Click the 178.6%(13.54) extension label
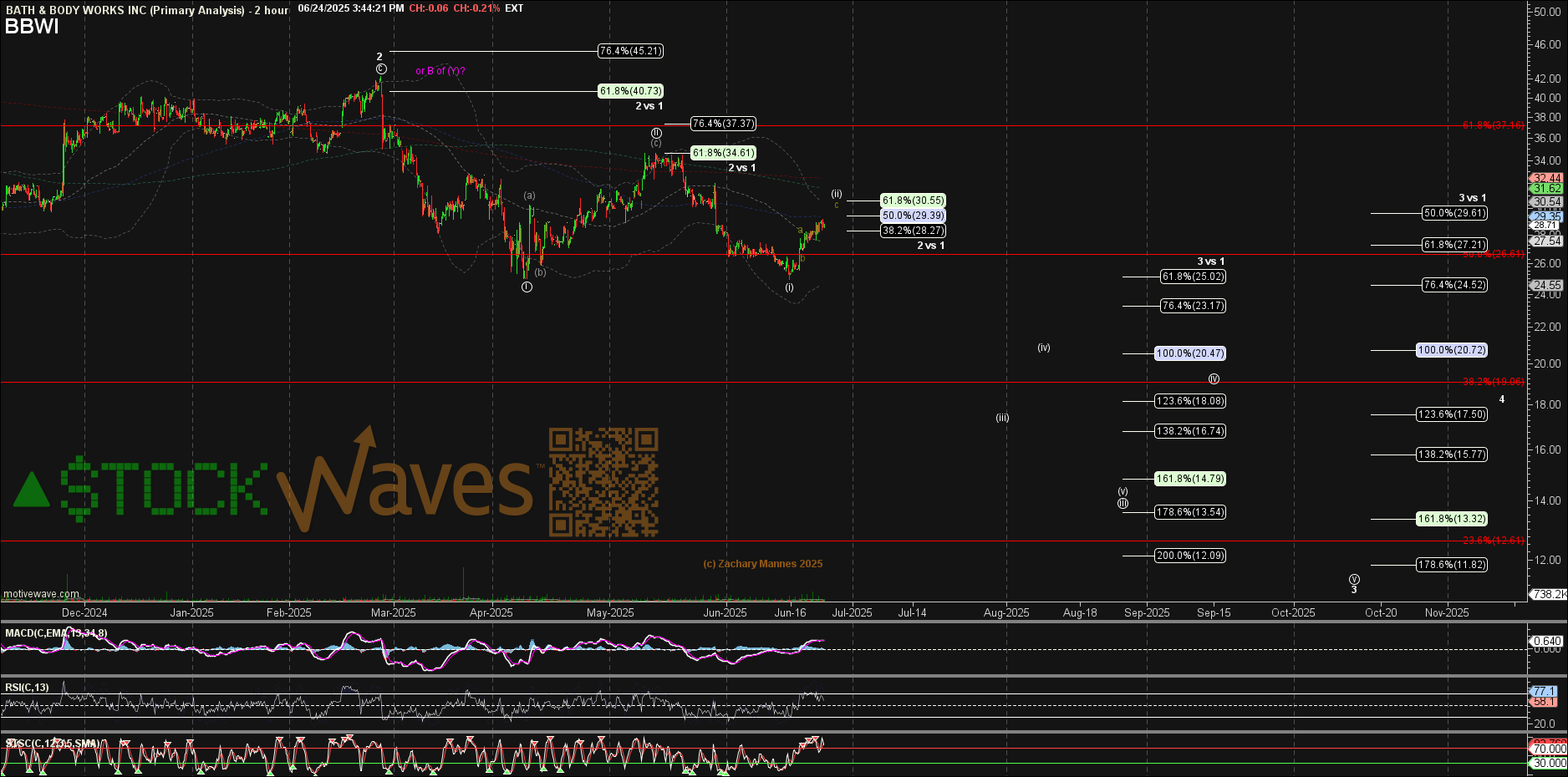This screenshot has height=777, width=1568. pos(1190,512)
